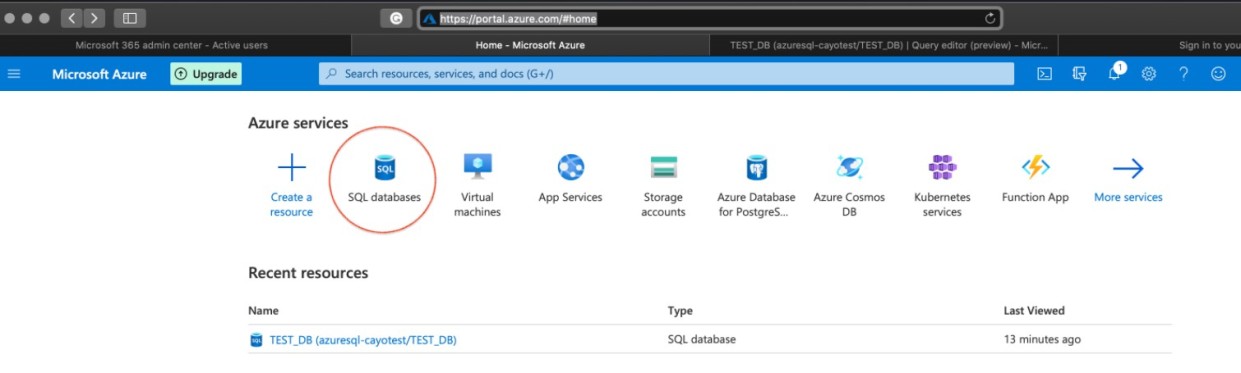Open the Help question mark
This screenshot has width=1241, height=373.
click(x=1183, y=74)
